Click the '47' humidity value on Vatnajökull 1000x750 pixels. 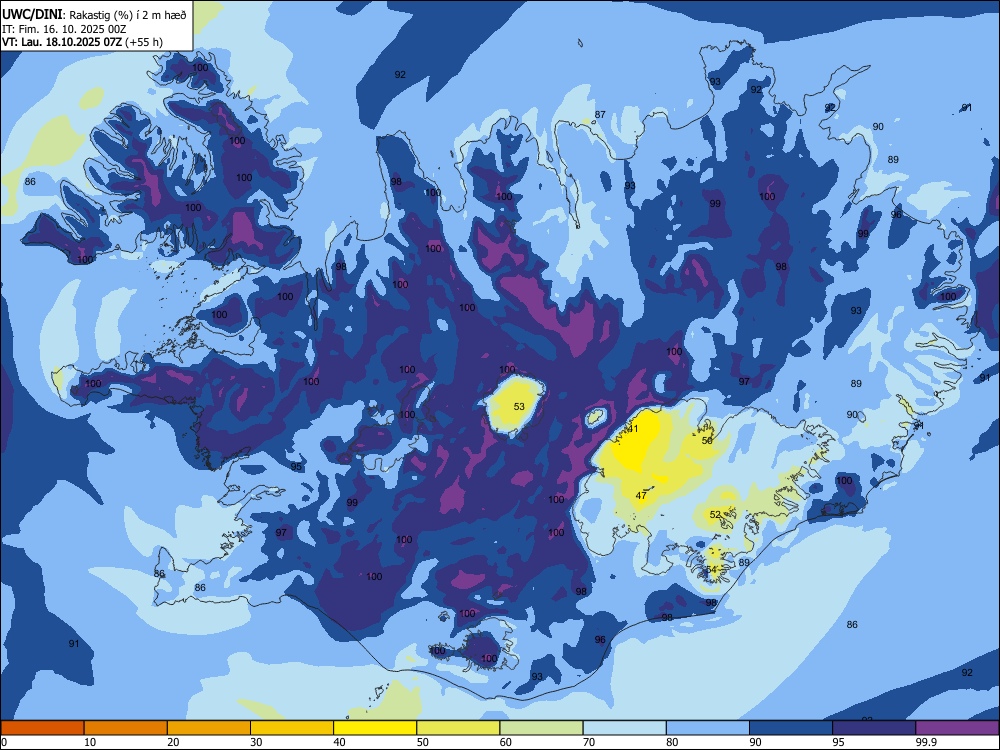[641, 495]
